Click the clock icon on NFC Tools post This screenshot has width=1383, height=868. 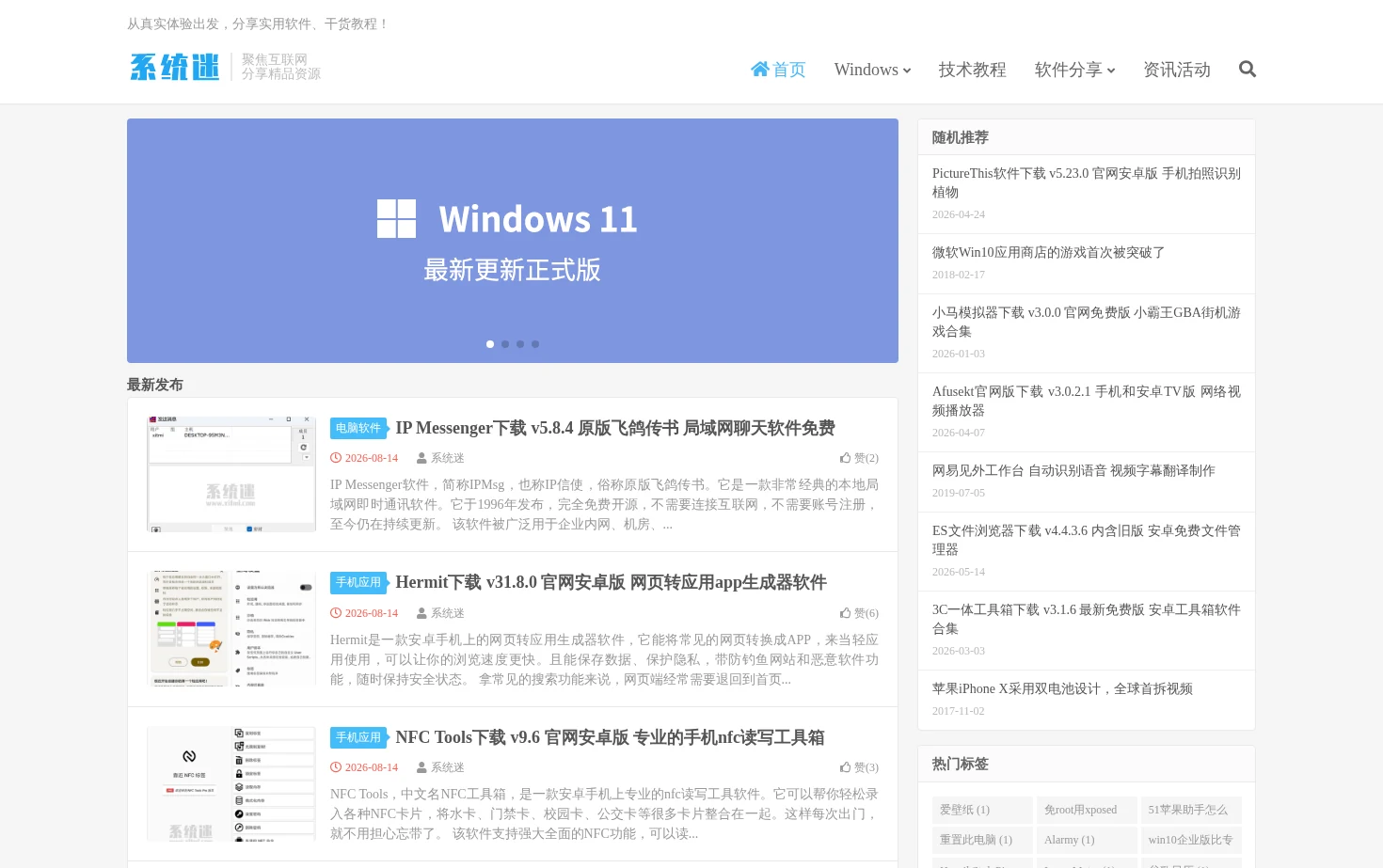(x=336, y=767)
